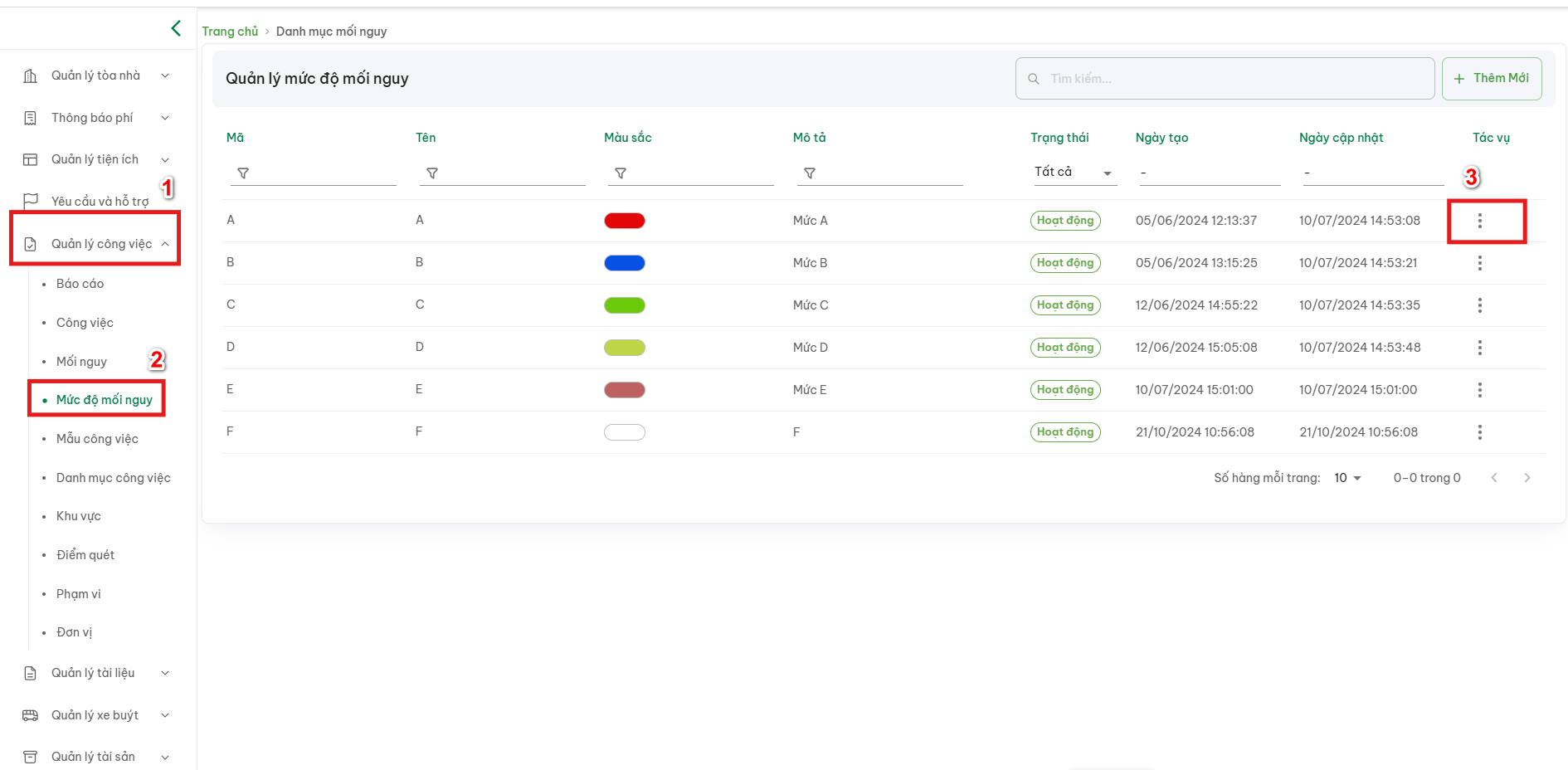Open Trạng thái Tất cả dropdown
Screen dimensions: 1568x770
tap(1074, 172)
